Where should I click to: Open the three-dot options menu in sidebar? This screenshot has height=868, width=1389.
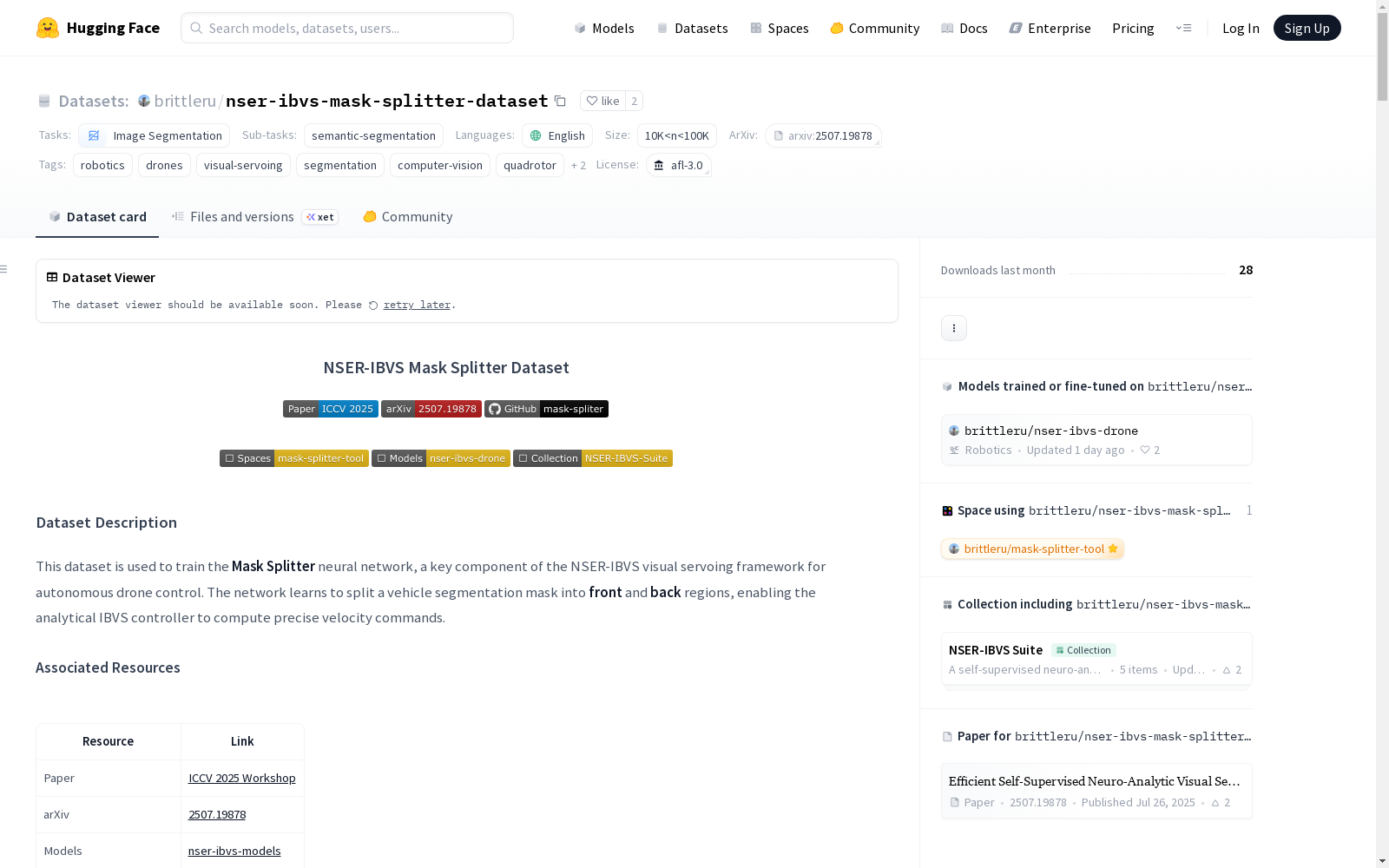pos(954,328)
